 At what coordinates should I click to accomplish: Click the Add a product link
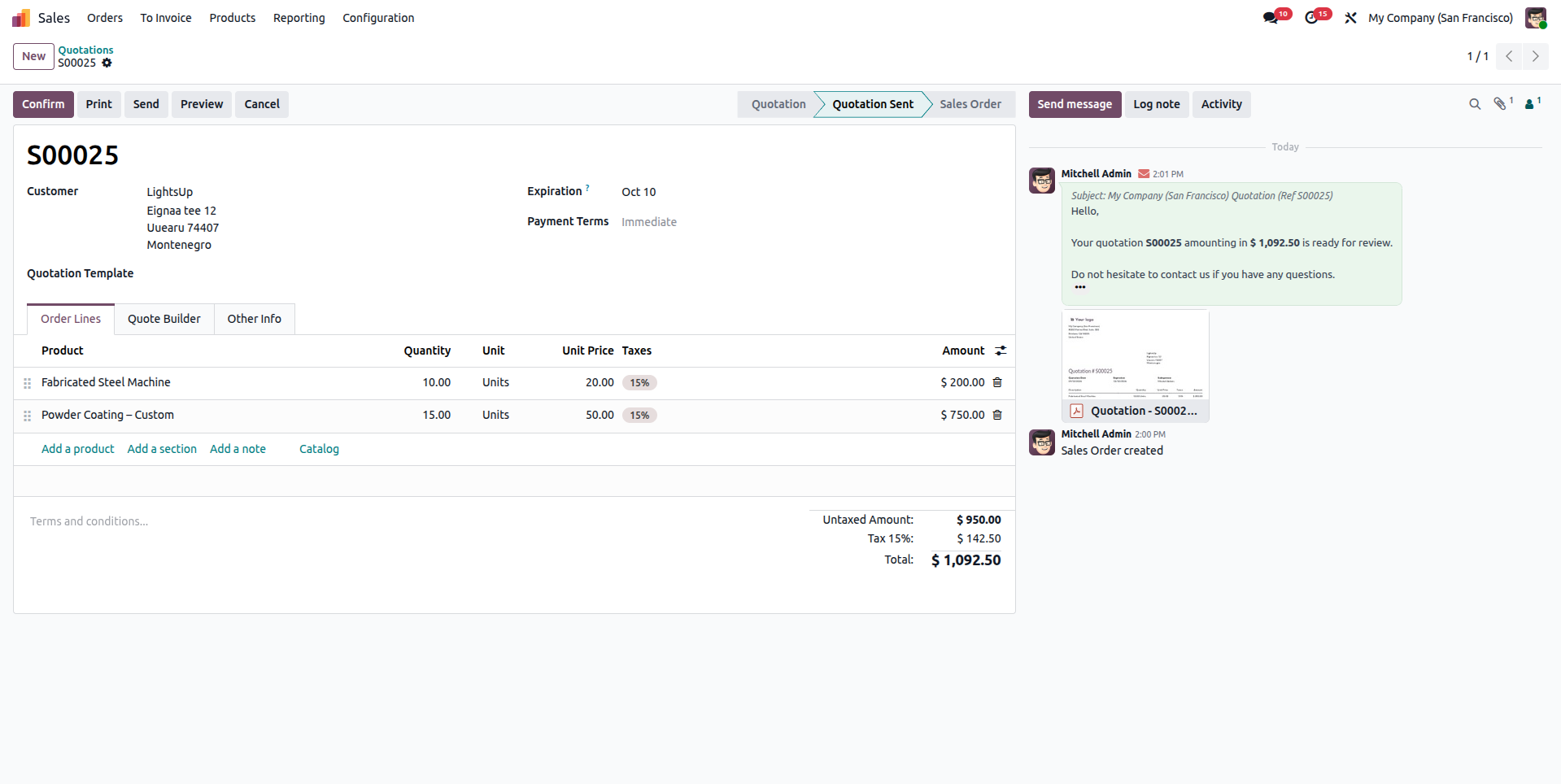coord(78,449)
